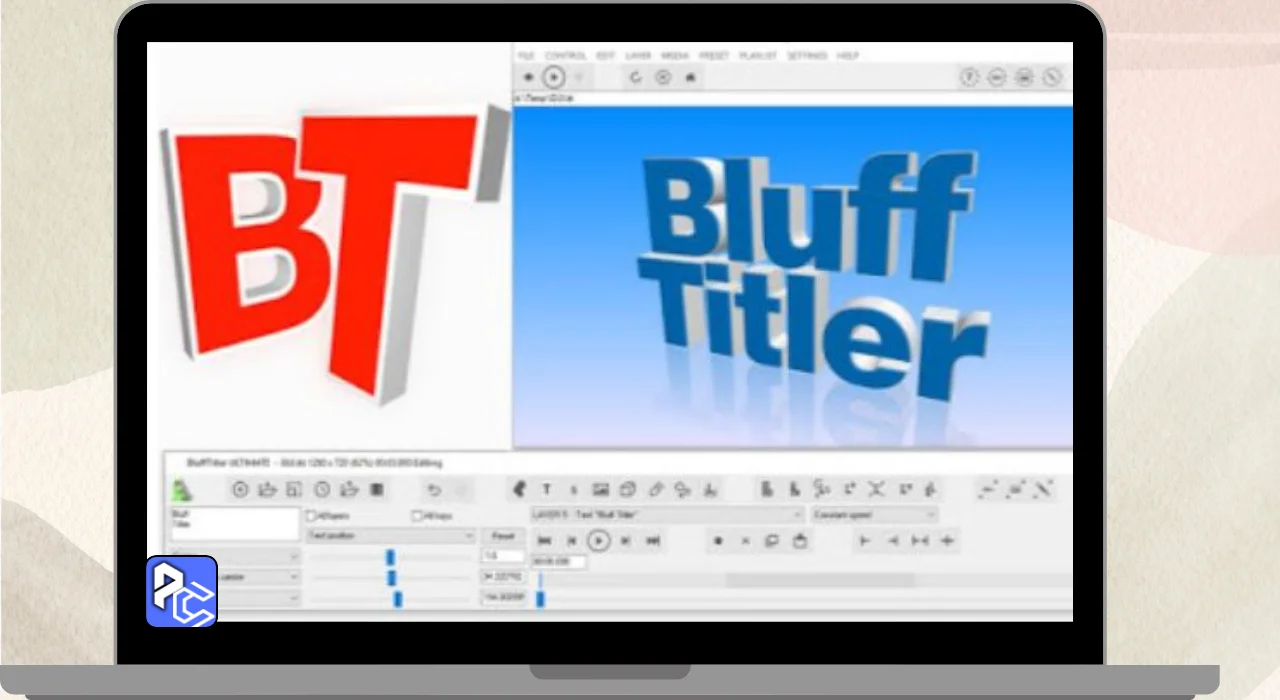This screenshot has height=700, width=1280.
Task: Undo the last action with curved arrow
Action: 434,490
